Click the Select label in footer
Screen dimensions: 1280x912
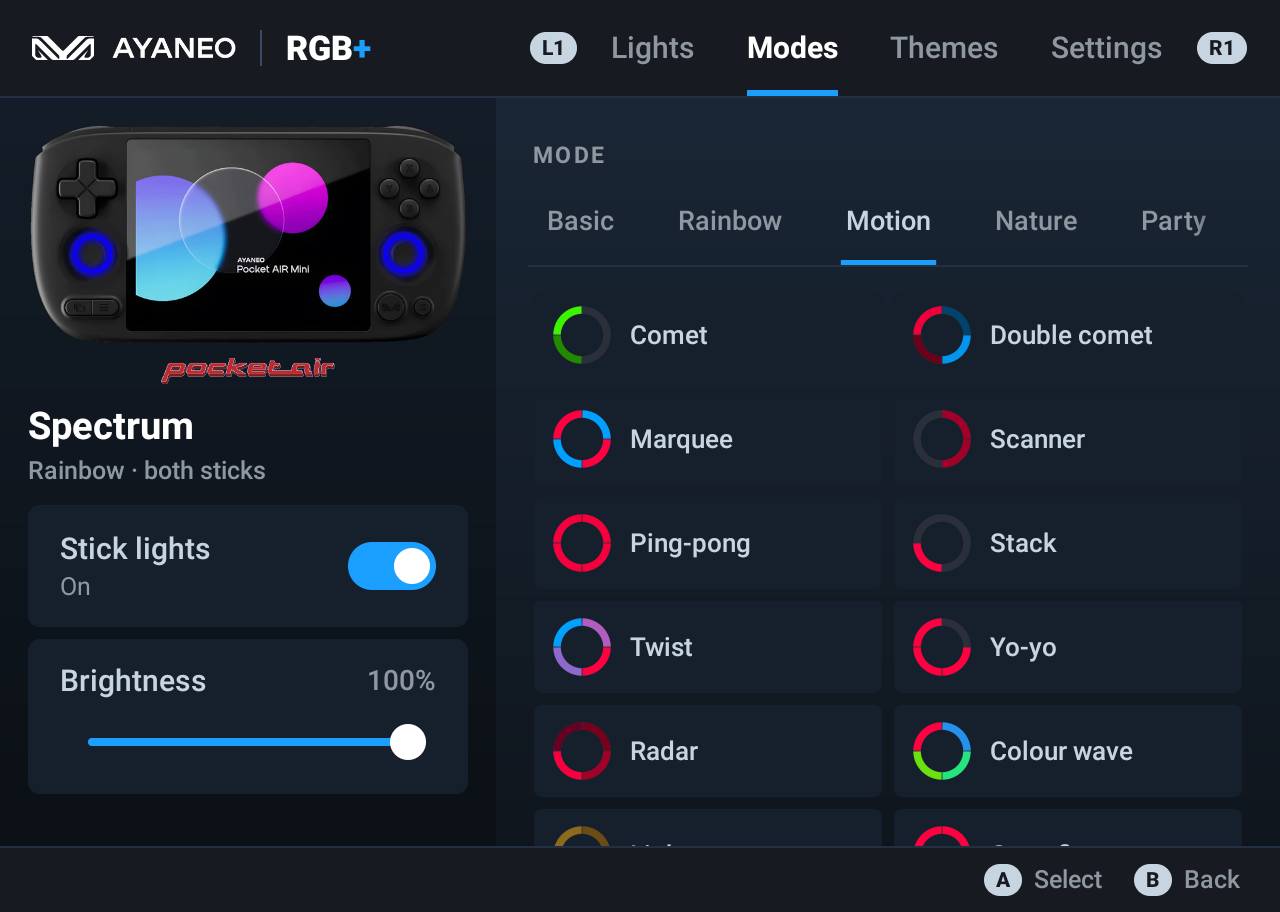pyautogui.click(x=1068, y=880)
